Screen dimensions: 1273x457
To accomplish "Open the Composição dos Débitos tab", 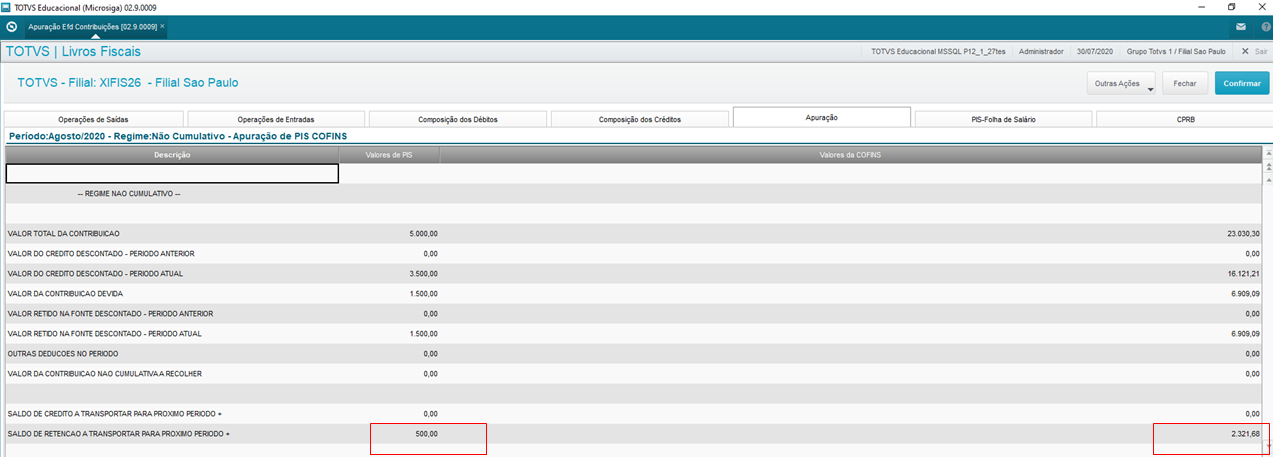I will 457,119.
